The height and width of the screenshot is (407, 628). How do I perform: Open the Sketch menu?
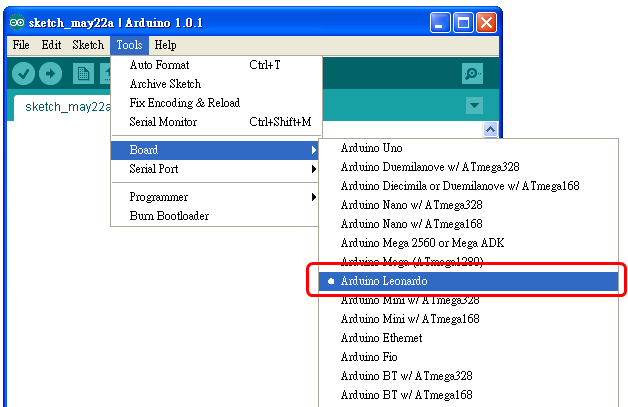pyautogui.click(x=88, y=45)
